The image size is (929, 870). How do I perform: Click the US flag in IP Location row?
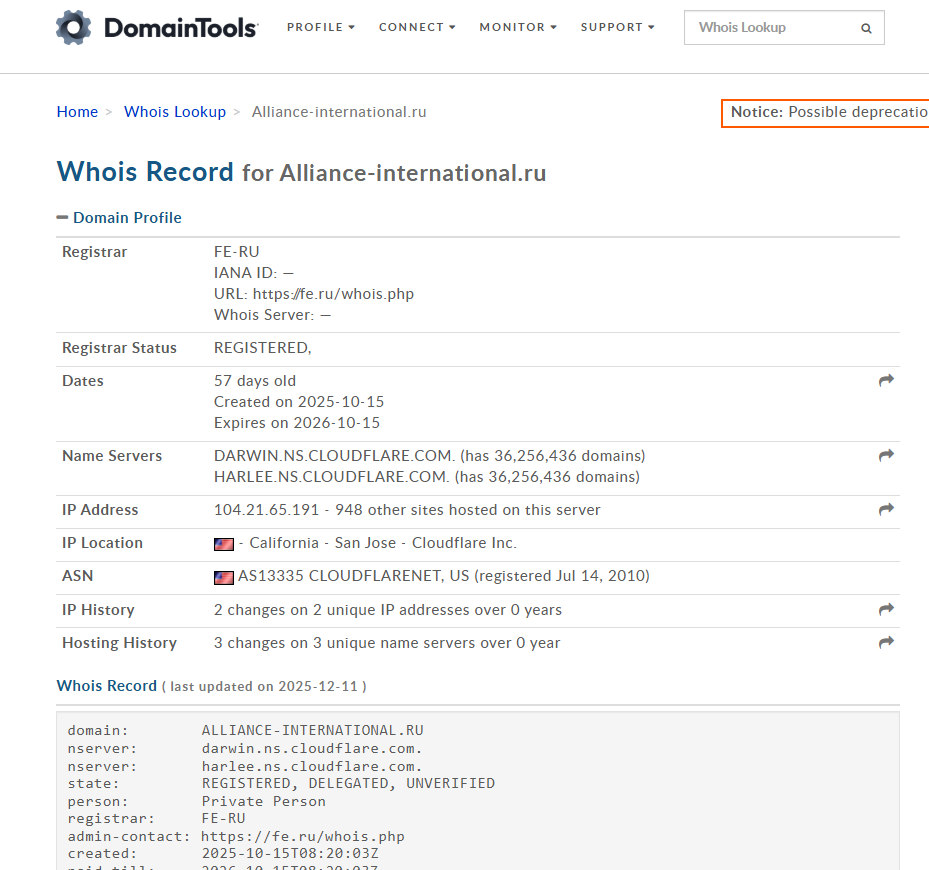click(224, 544)
